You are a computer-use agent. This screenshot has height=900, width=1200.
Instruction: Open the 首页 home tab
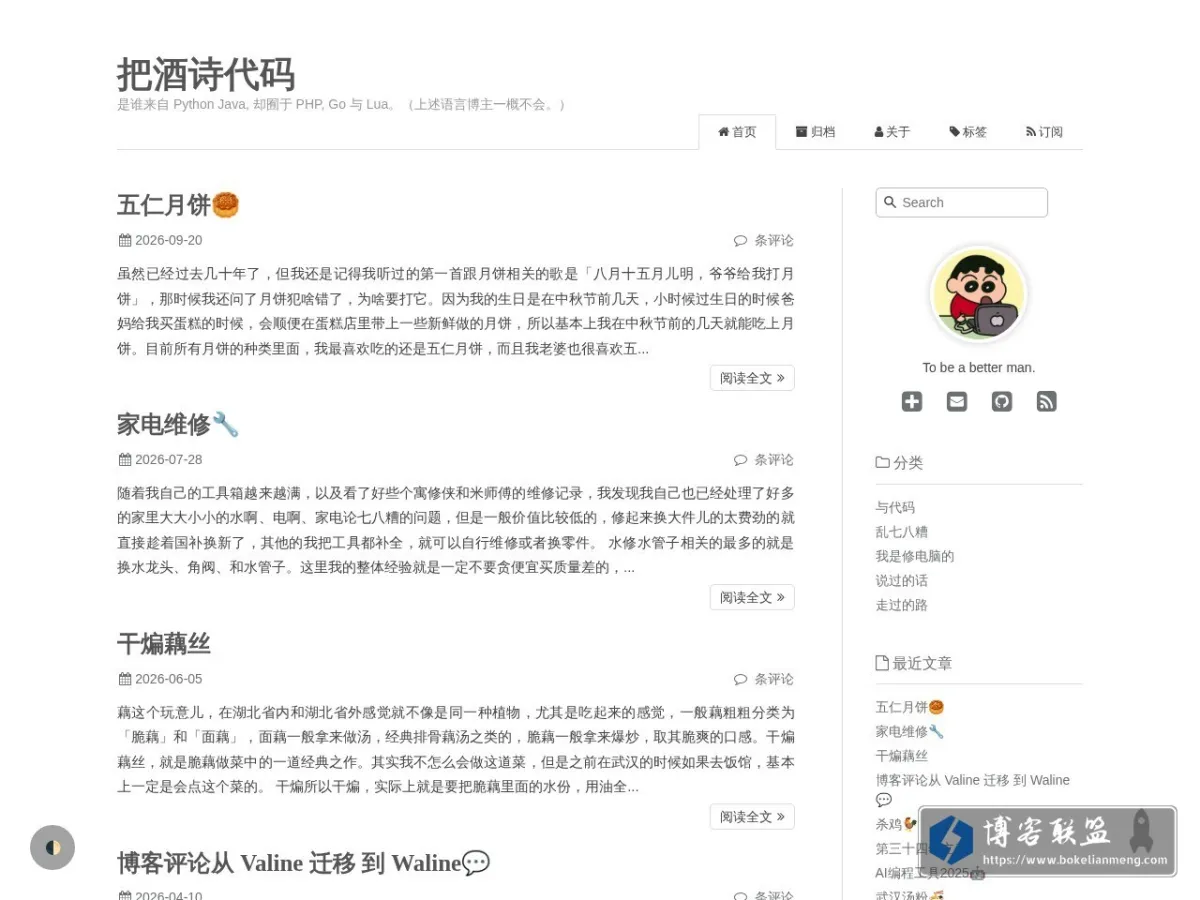737,132
